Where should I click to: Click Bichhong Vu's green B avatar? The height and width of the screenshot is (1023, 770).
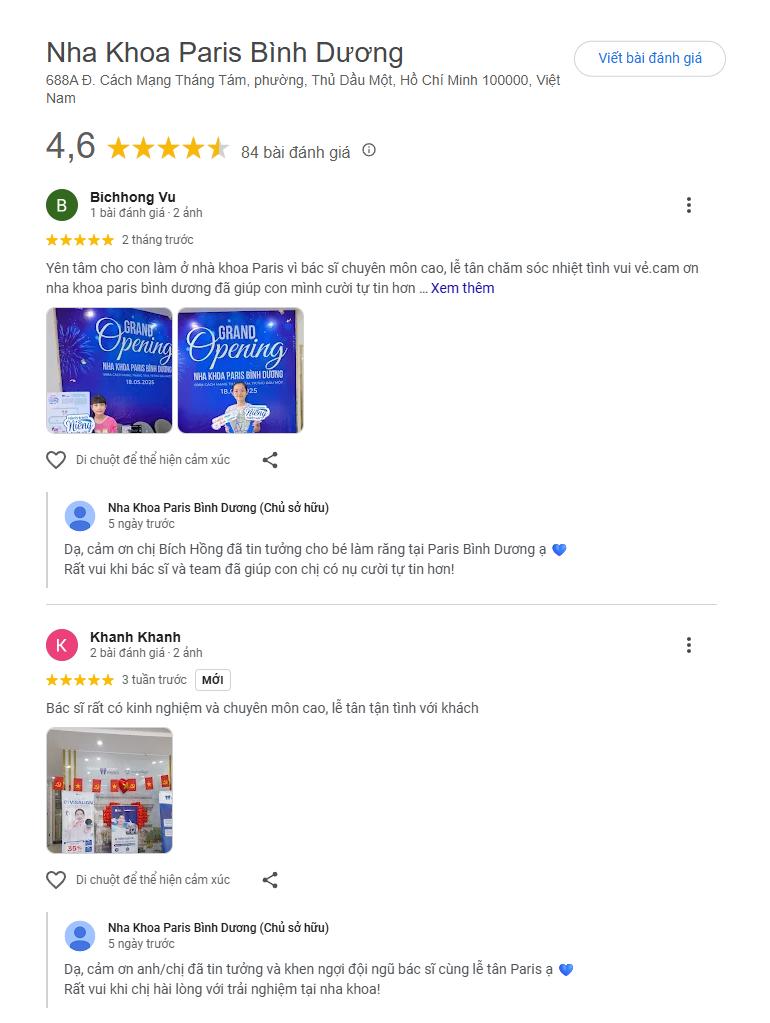(x=62, y=206)
